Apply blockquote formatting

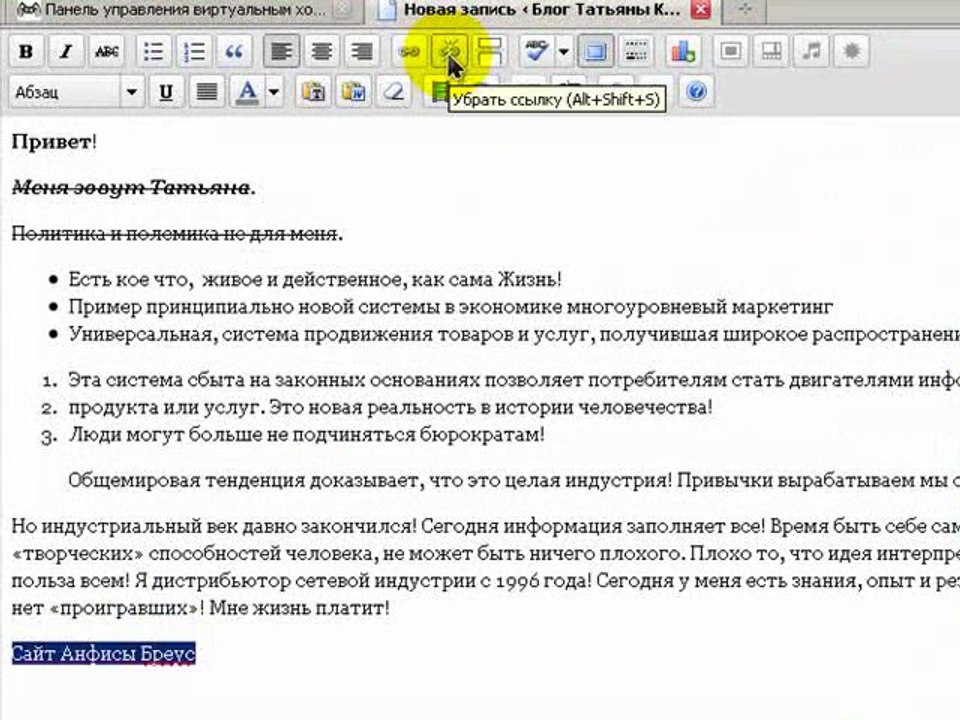pyautogui.click(x=234, y=51)
